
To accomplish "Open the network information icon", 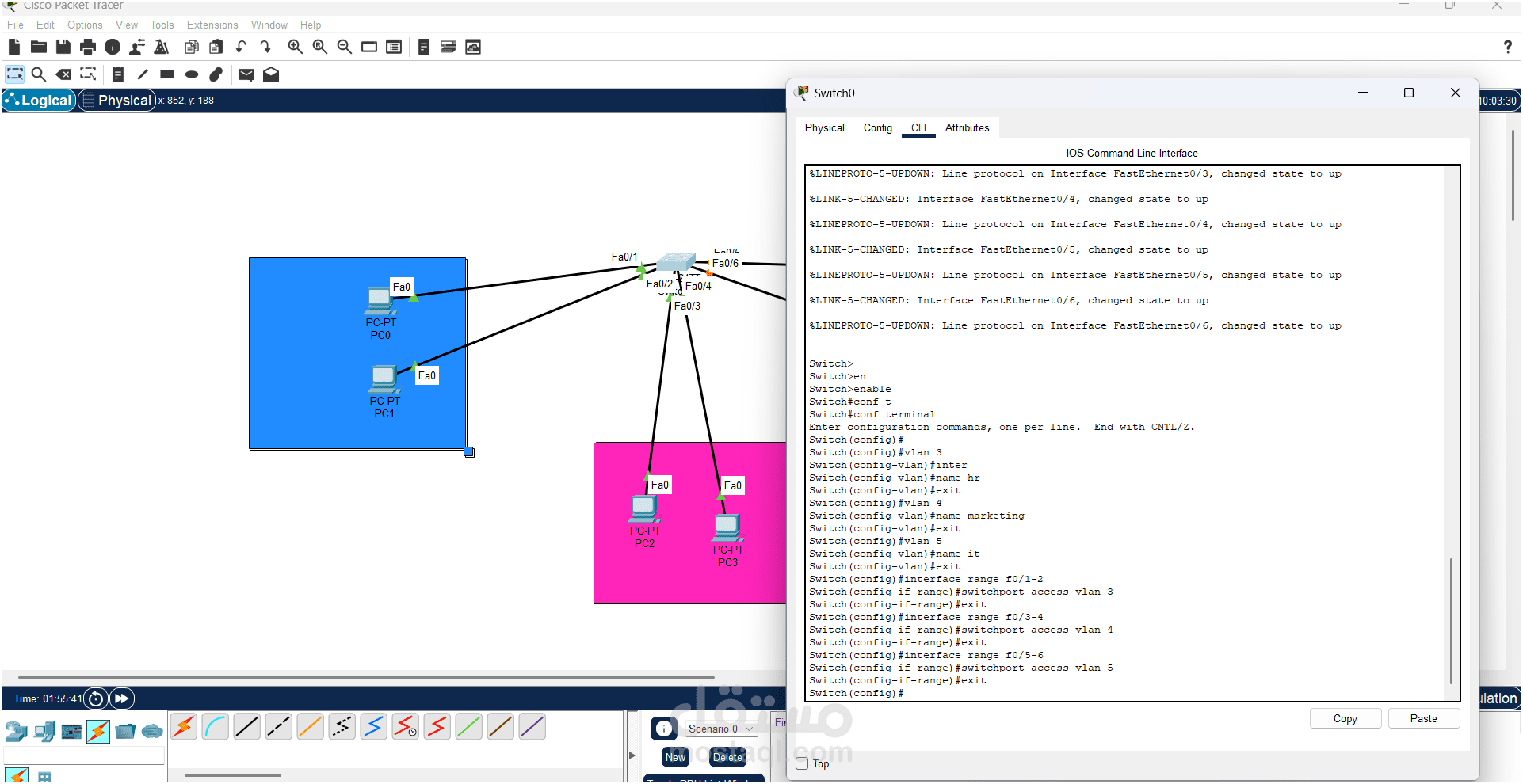I will tap(113, 48).
